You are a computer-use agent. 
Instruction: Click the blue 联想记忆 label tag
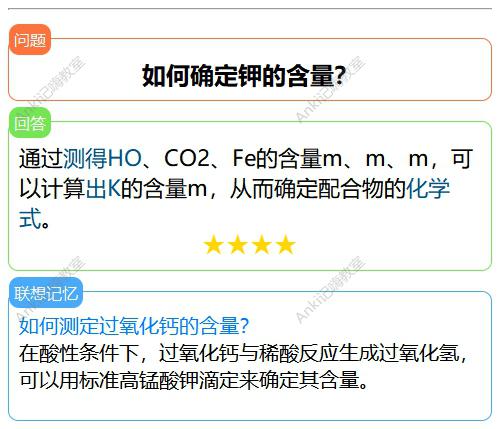coord(46,293)
